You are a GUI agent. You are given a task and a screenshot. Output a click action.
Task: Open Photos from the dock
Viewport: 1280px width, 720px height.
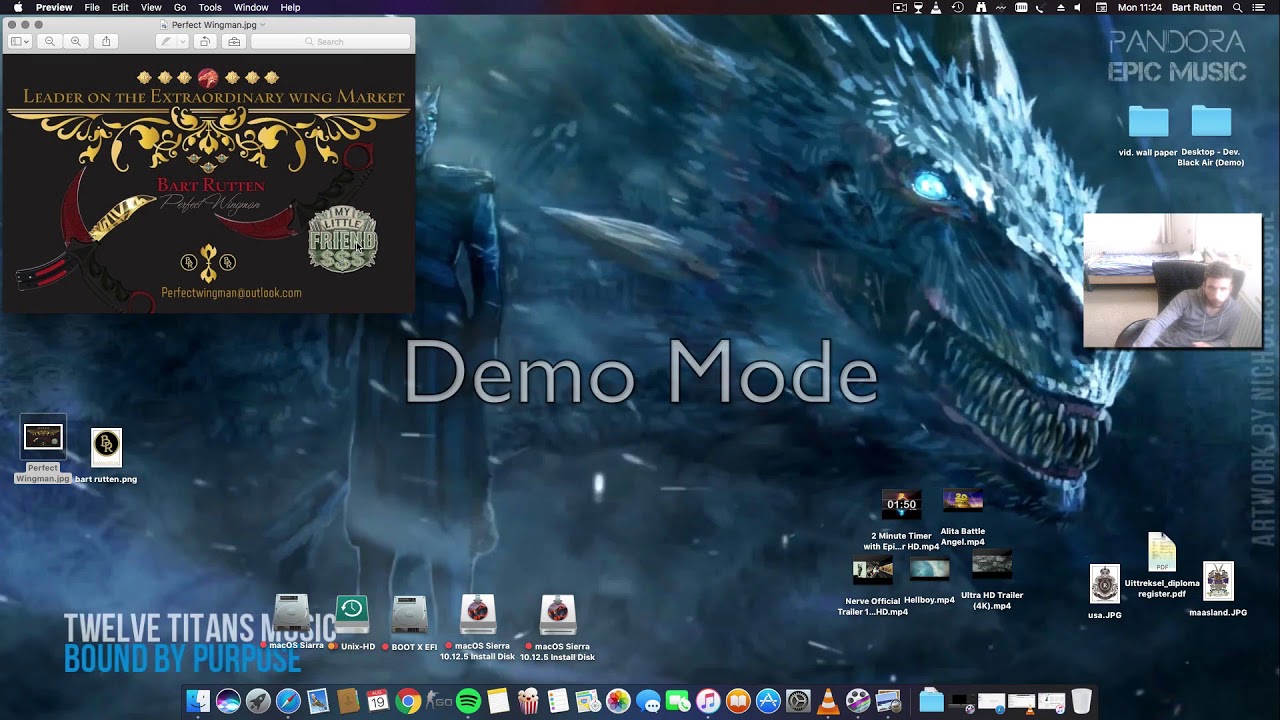coord(618,702)
